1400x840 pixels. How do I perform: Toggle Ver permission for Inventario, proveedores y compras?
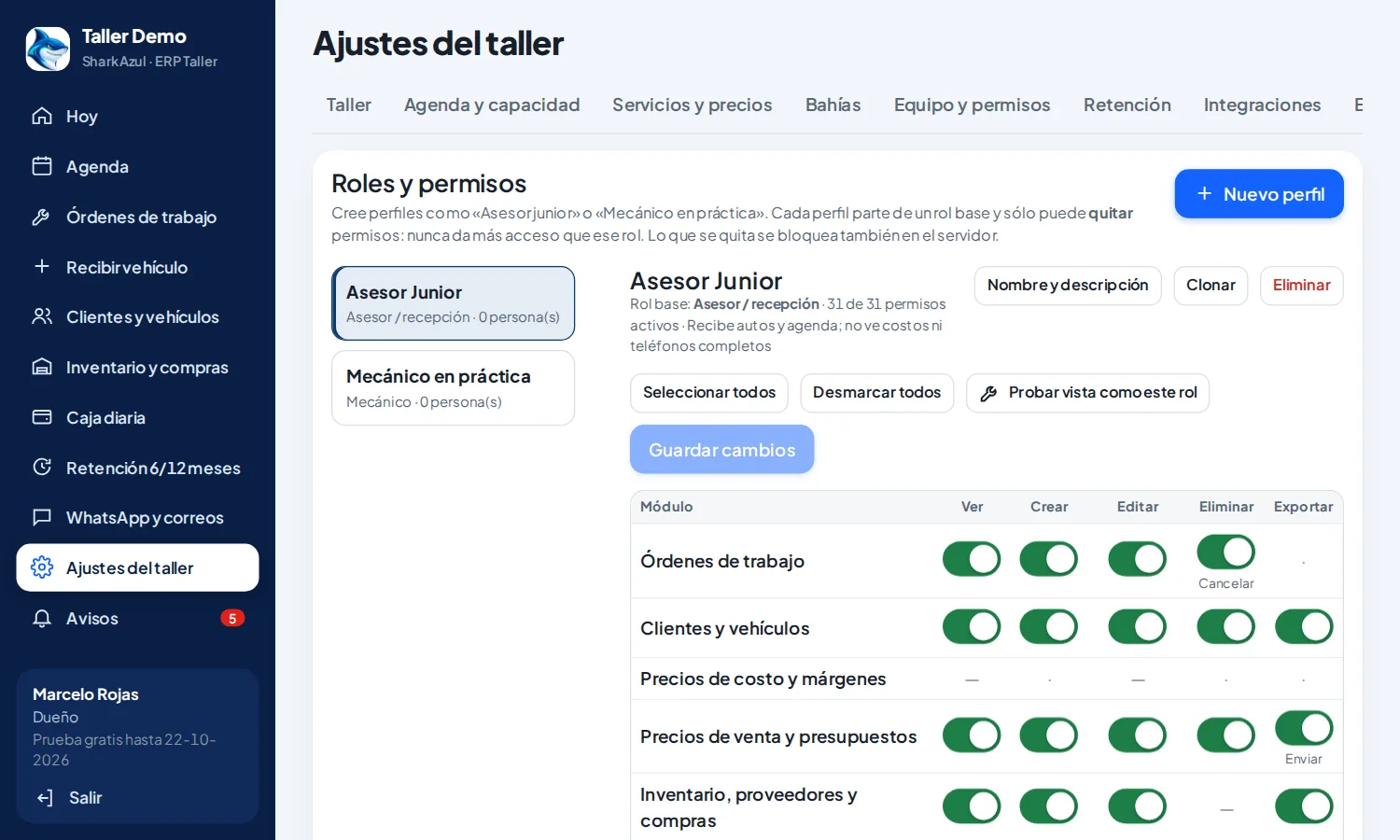point(972,806)
